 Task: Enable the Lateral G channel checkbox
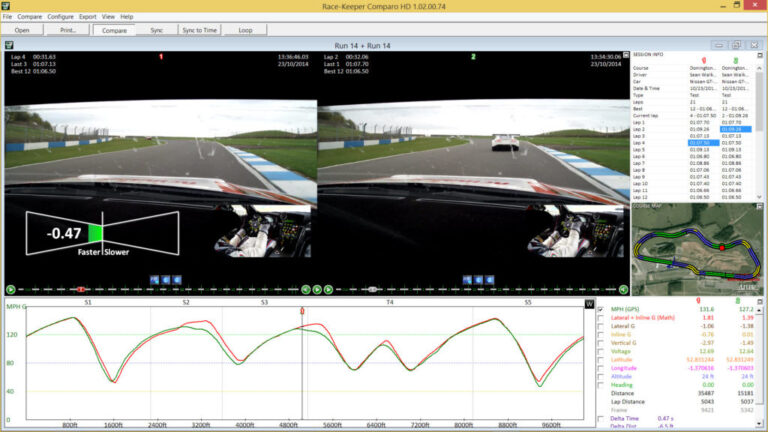[599, 326]
